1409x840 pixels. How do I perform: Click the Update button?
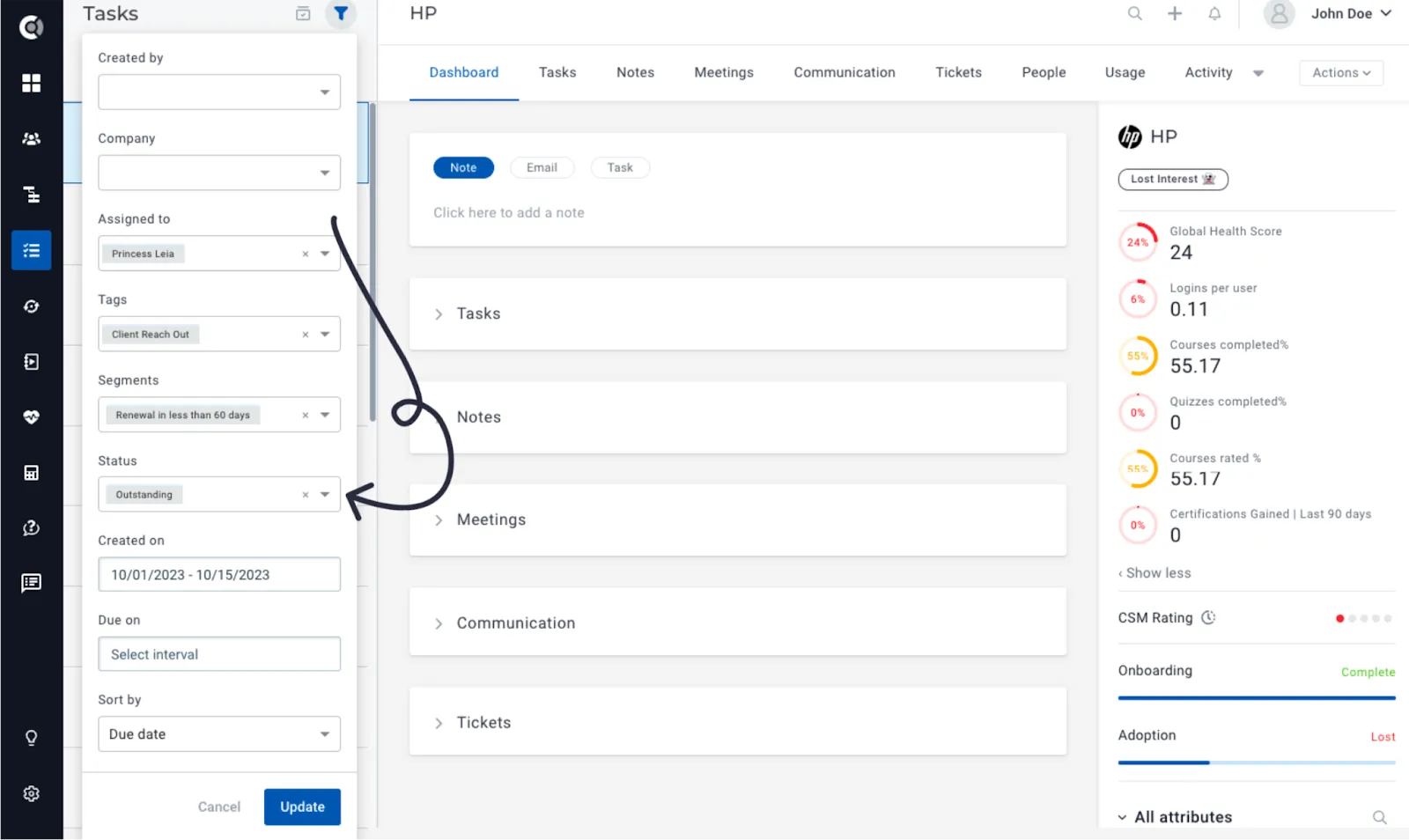[302, 807]
